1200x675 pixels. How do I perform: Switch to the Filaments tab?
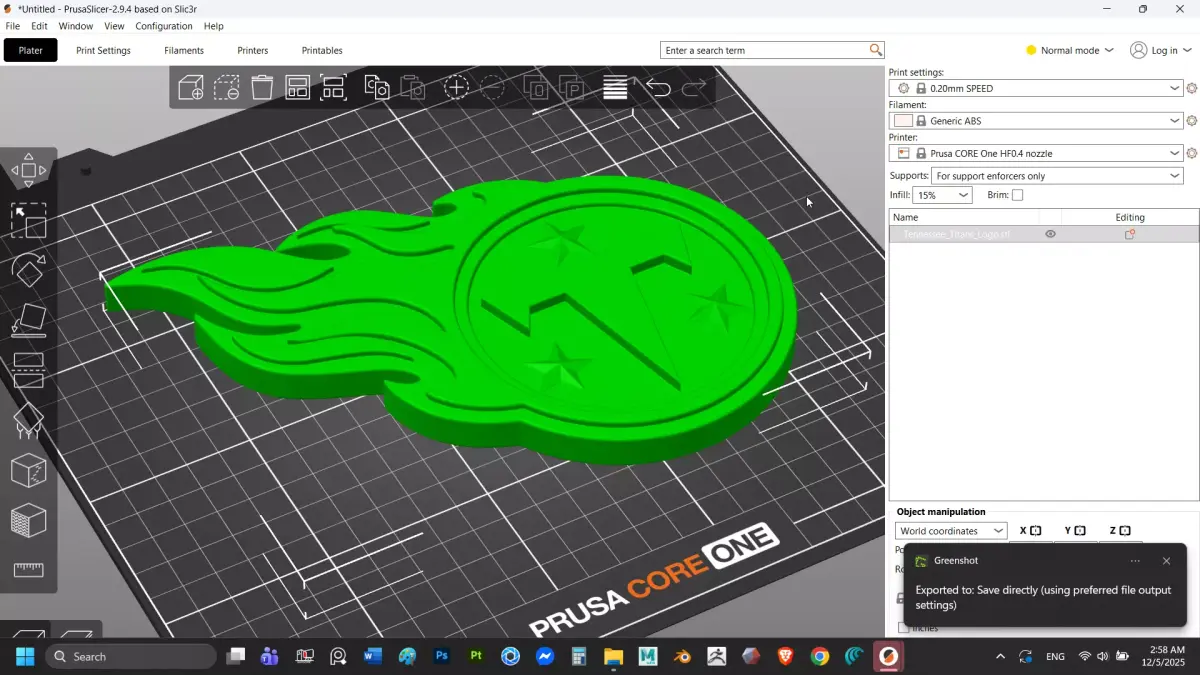[184, 50]
